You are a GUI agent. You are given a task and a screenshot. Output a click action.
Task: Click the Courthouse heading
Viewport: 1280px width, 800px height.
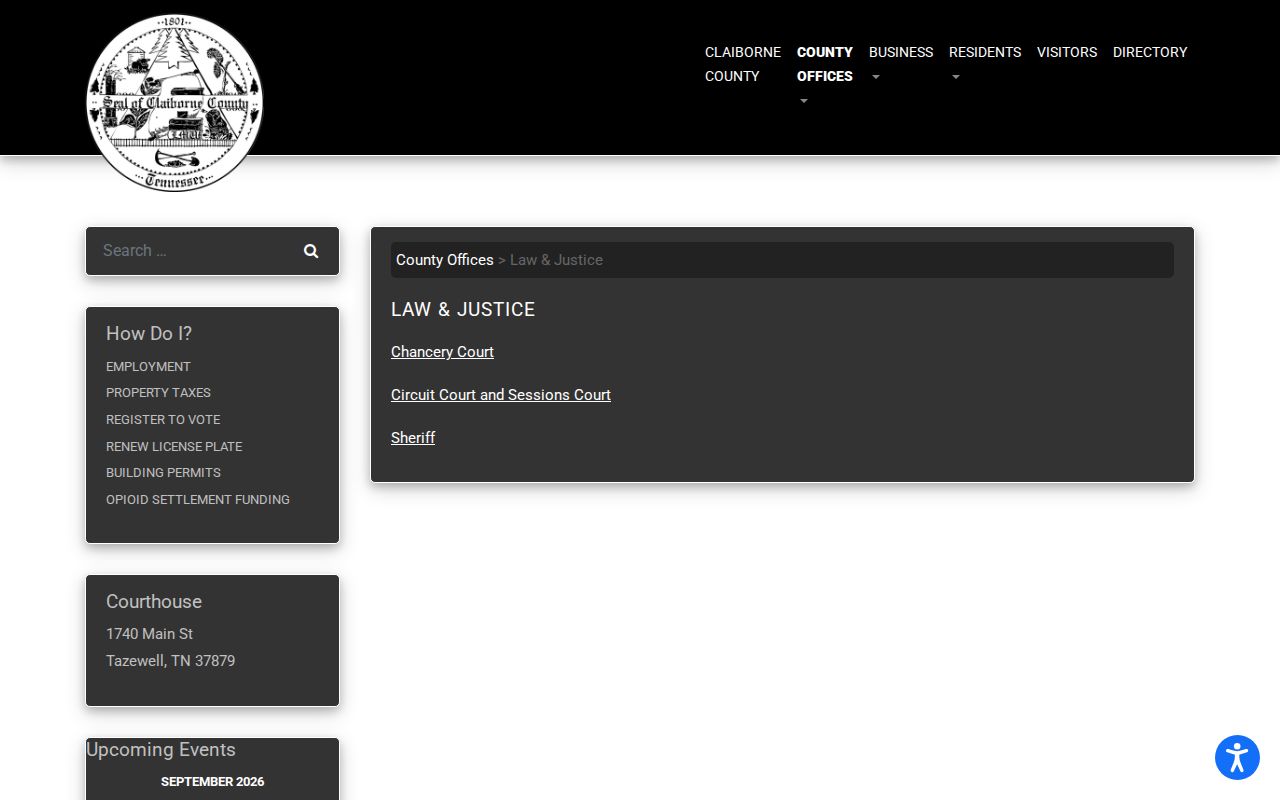[154, 602]
